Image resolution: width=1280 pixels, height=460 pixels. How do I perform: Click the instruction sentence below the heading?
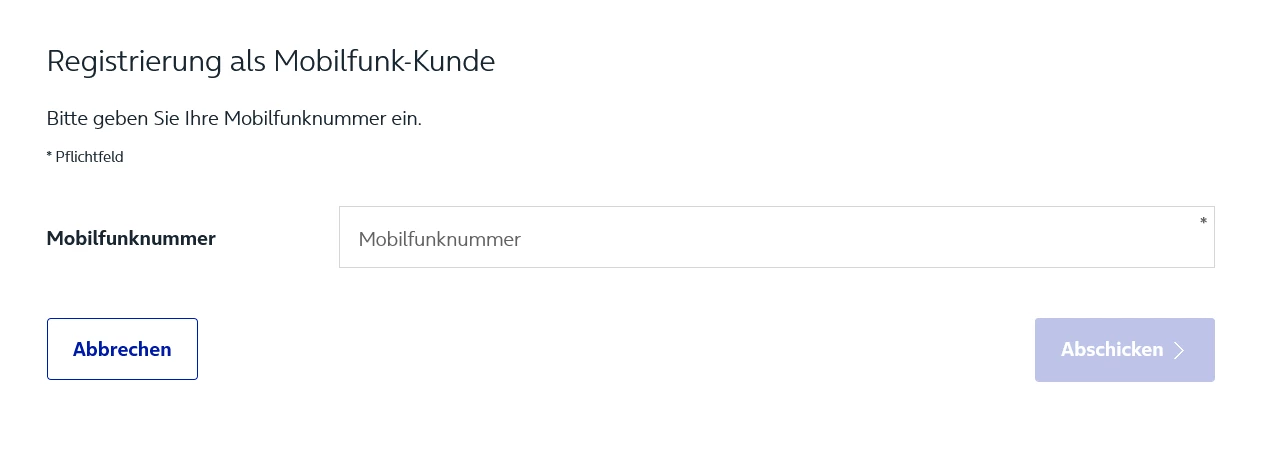coord(234,118)
